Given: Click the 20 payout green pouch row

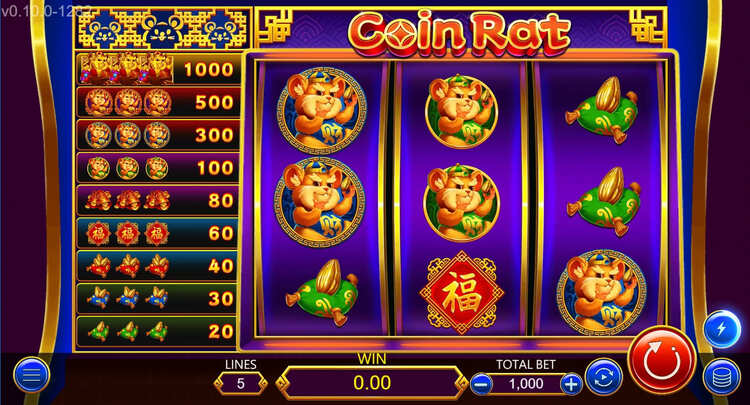Looking at the screenshot, I should coord(158,332).
